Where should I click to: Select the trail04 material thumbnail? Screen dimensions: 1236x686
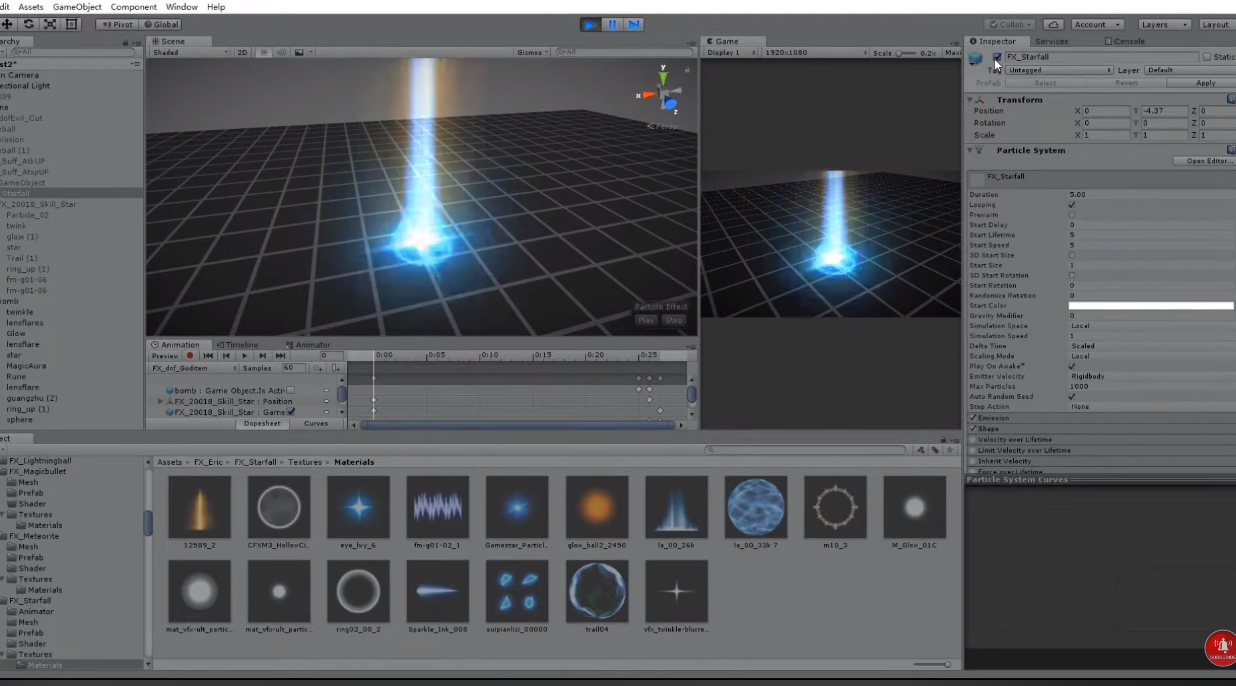tap(596, 592)
